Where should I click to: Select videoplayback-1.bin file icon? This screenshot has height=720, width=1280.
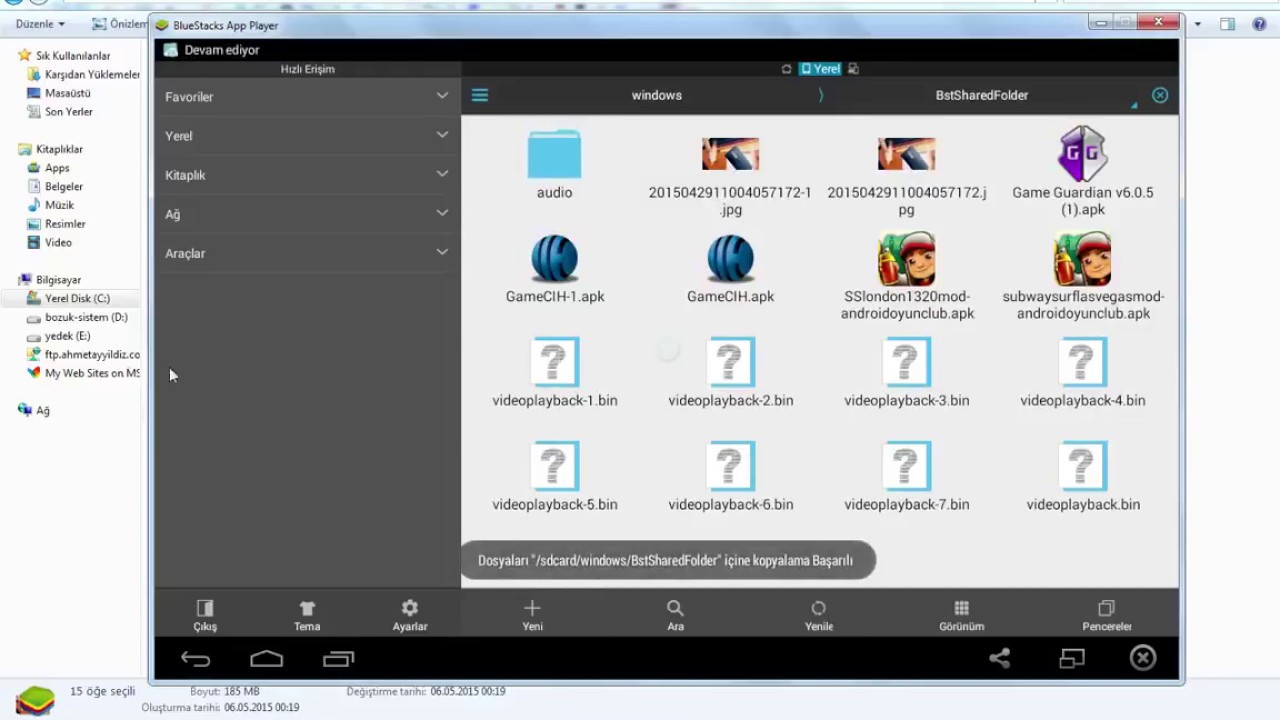(554, 362)
